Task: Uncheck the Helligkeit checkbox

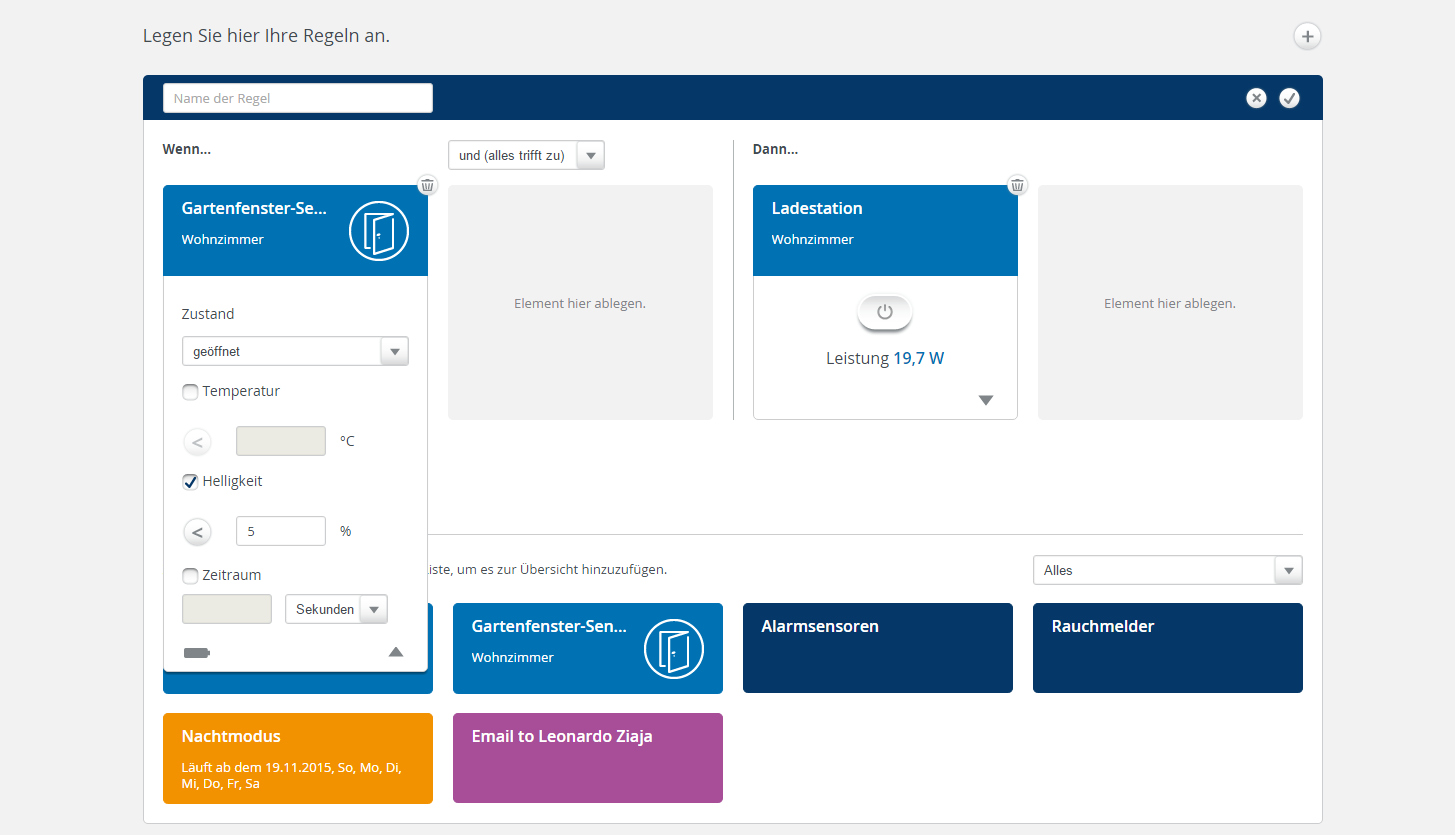Action: [190, 482]
